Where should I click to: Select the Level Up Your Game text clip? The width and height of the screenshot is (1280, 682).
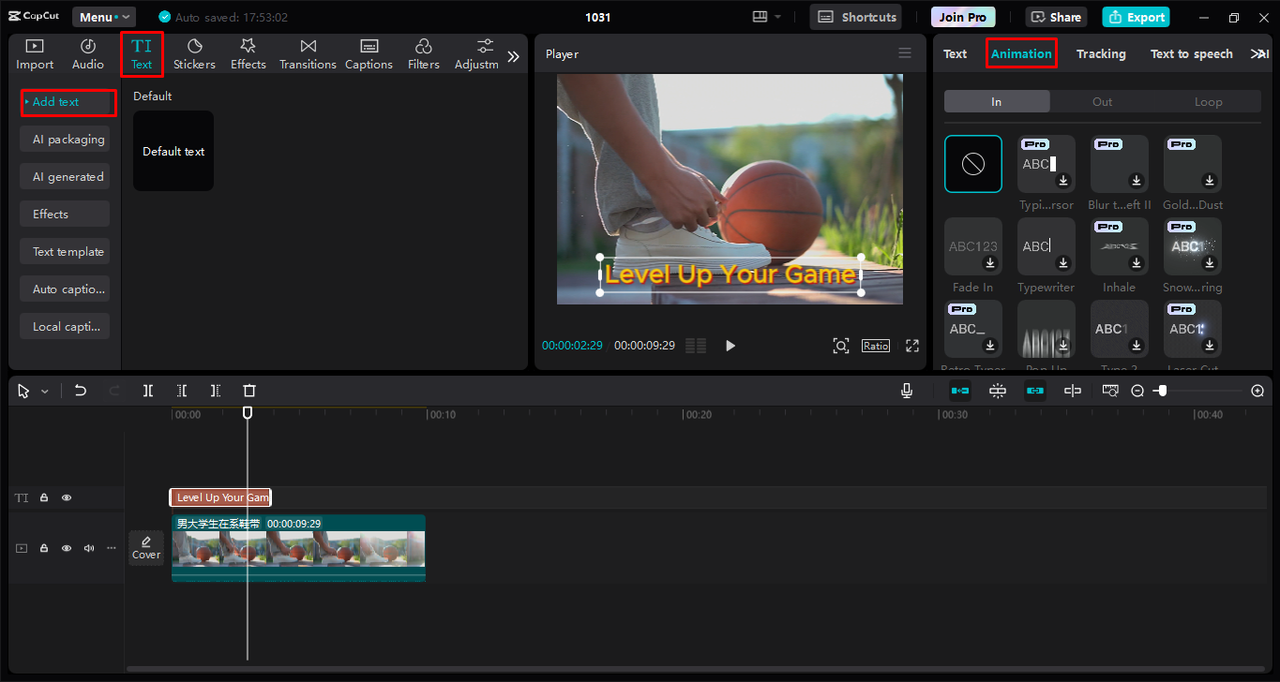coord(220,497)
